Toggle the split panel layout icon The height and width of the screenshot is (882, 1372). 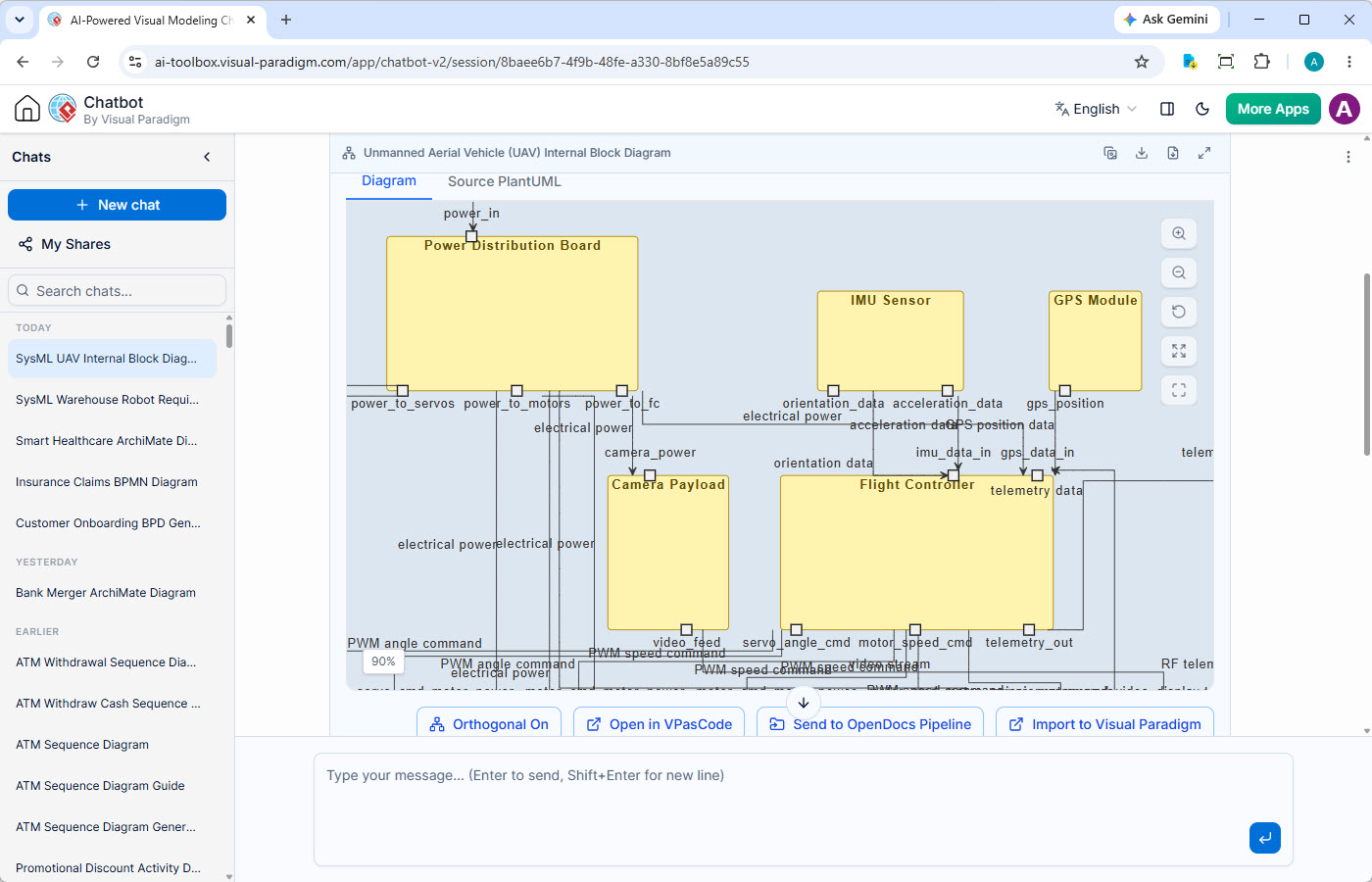pos(1167,109)
